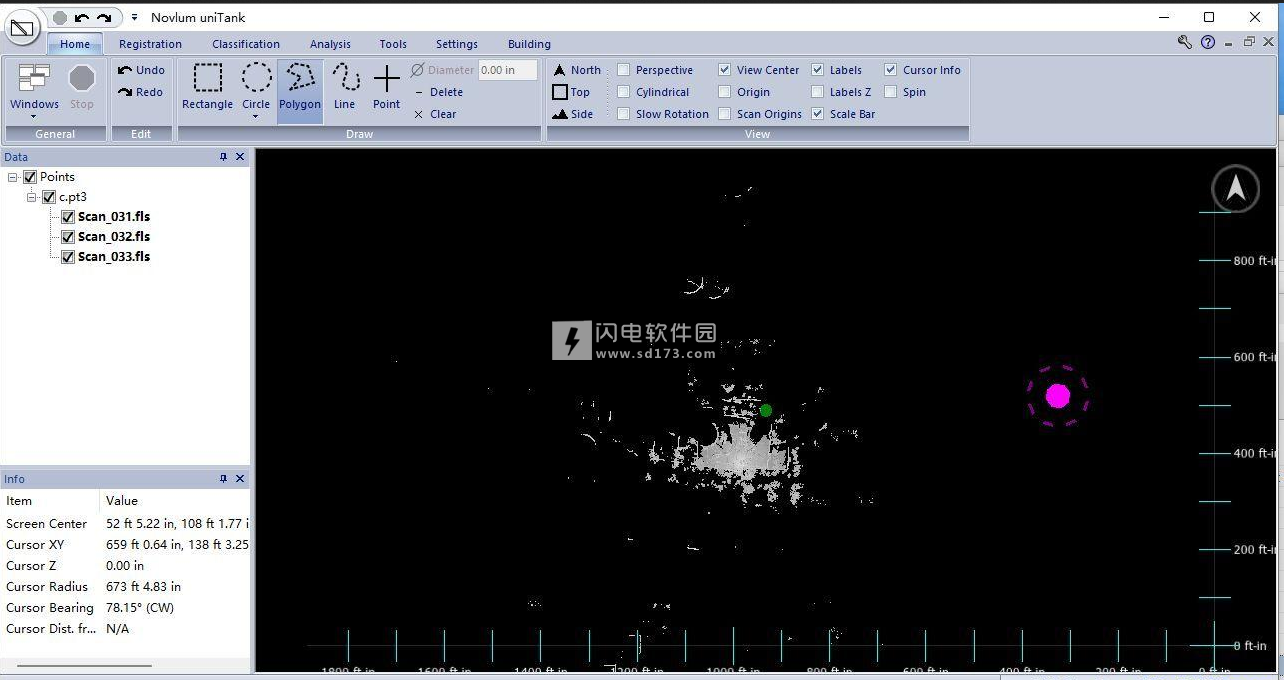The height and width of the screenshot is (680, 1284).
Task: Close the Data panel
Action: [x=240, y=157]
